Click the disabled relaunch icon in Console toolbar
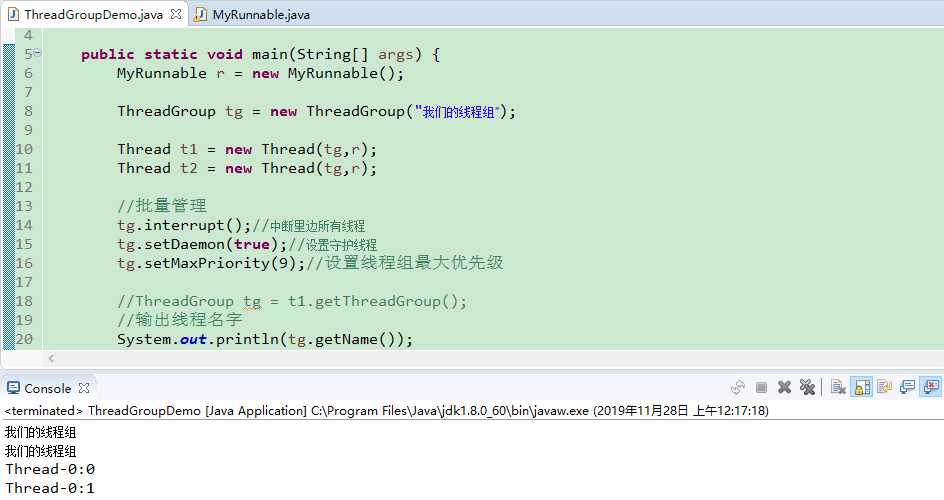The width and height of the screenshot is (944, 500). point(738,387)
